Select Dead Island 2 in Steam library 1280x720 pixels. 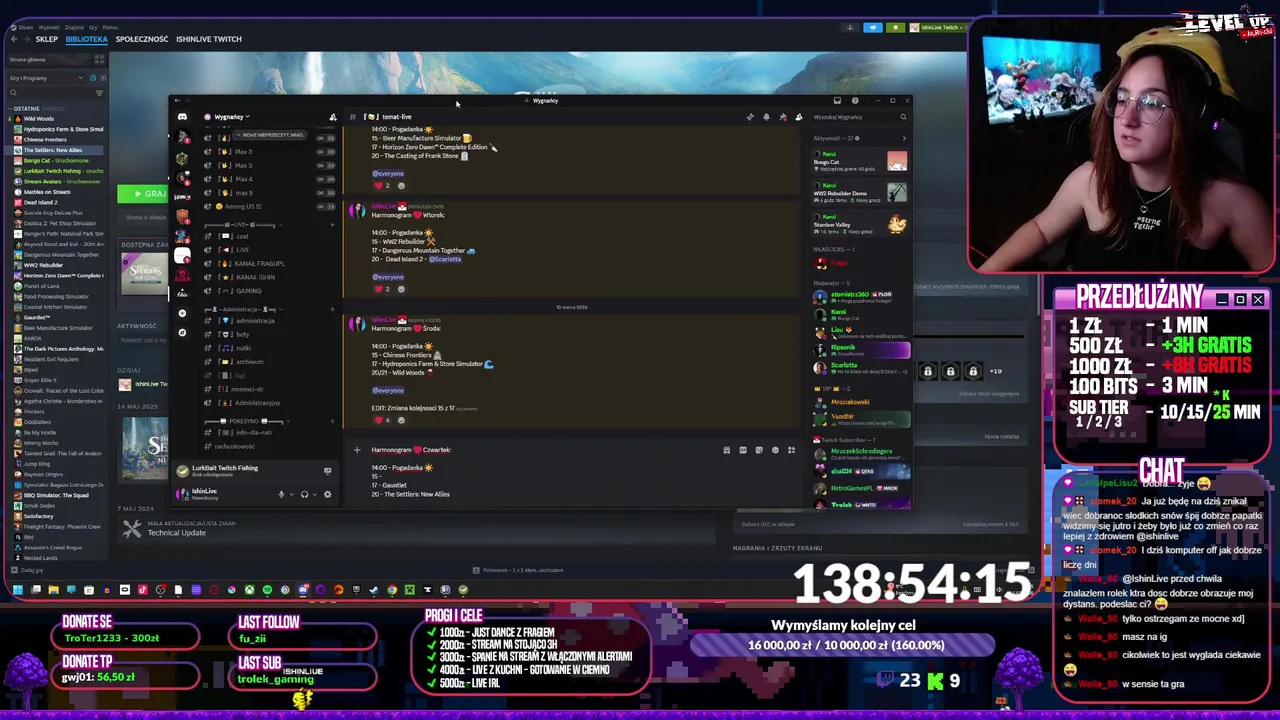(41, 202)
